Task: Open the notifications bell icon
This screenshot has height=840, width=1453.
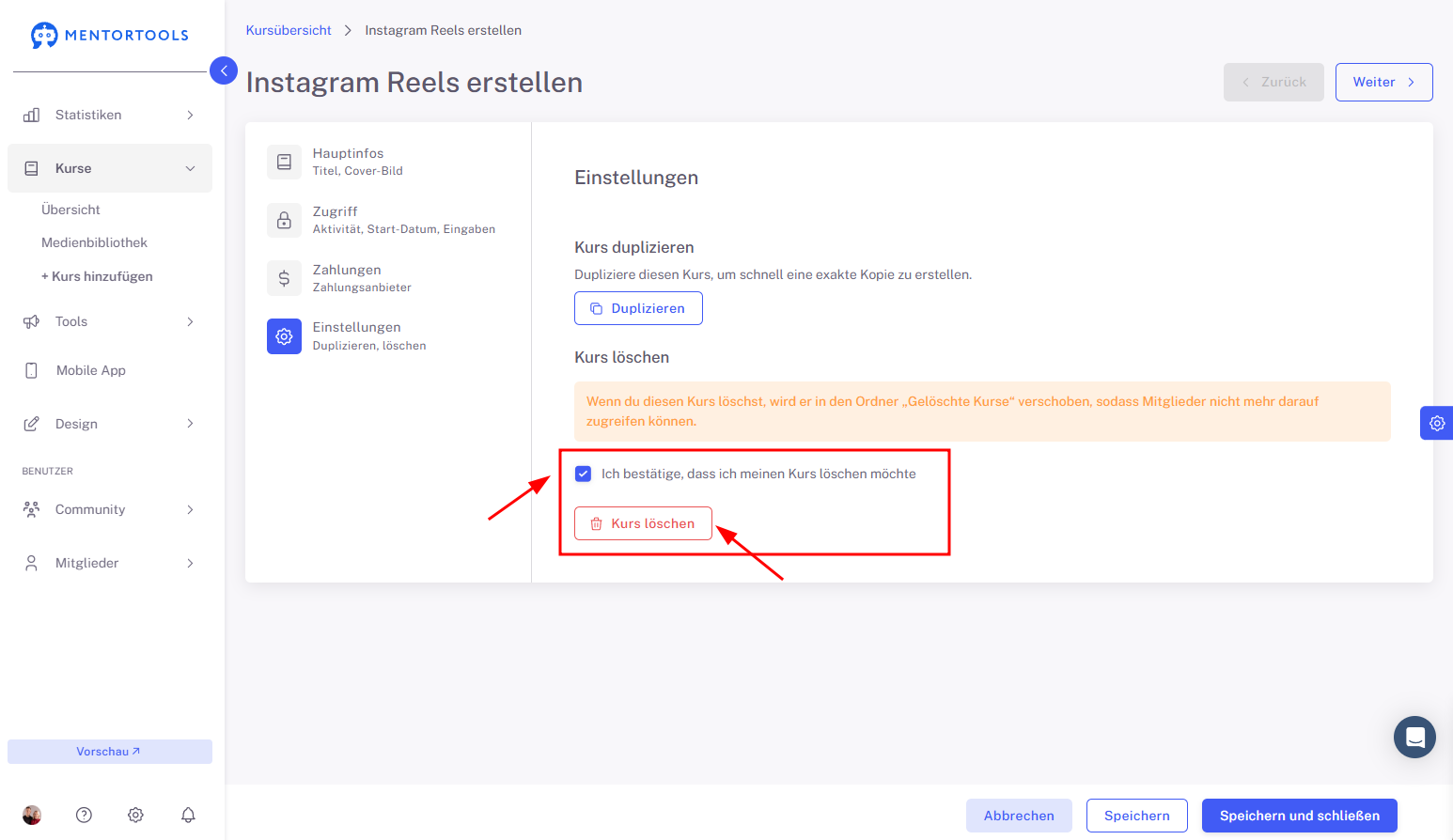Action: [x=188, y=815]
